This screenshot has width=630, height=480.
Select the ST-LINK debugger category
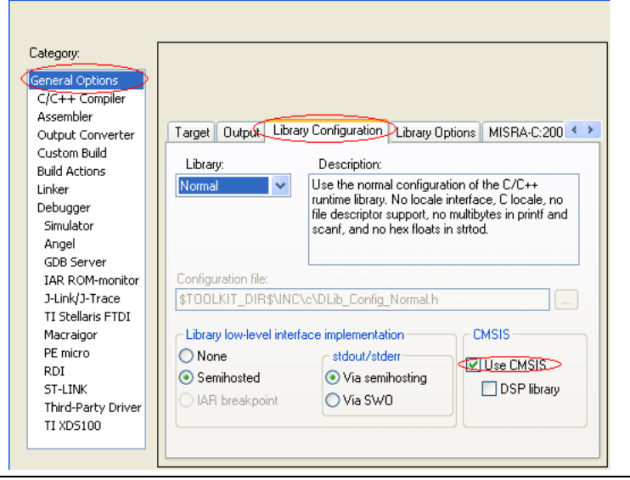65,389
